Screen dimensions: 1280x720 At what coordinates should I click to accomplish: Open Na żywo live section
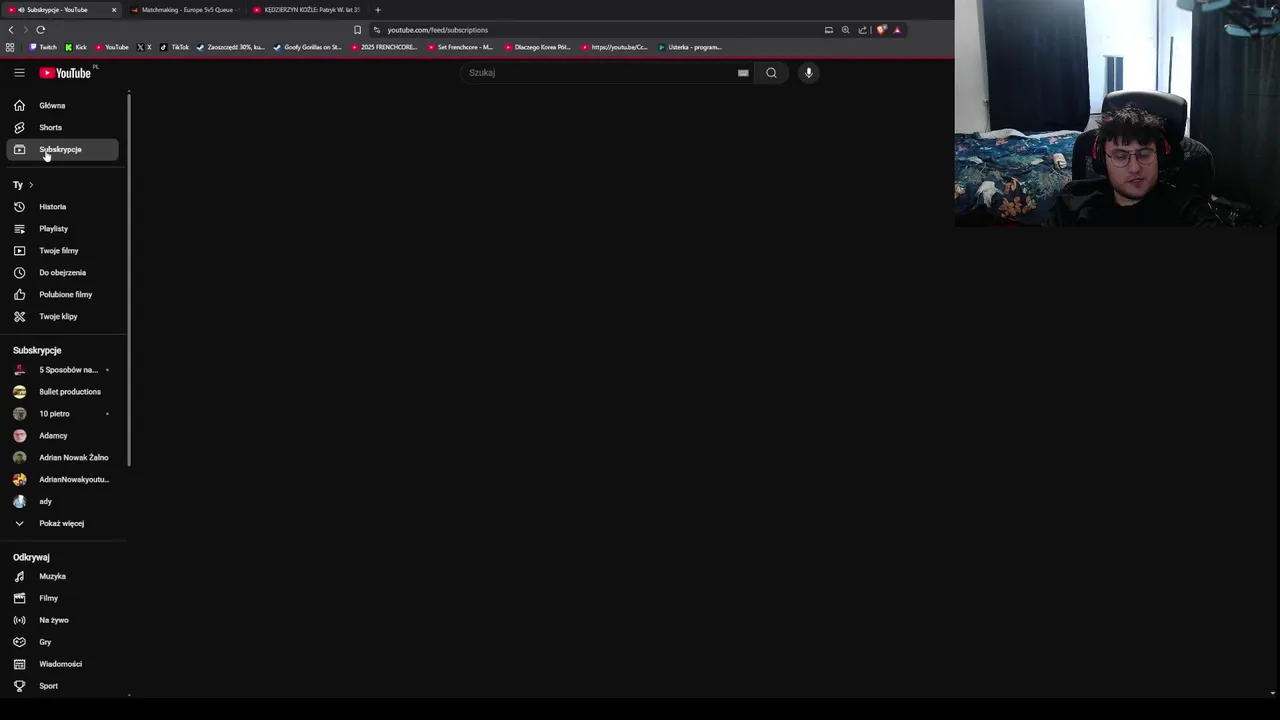coord(62,621)
